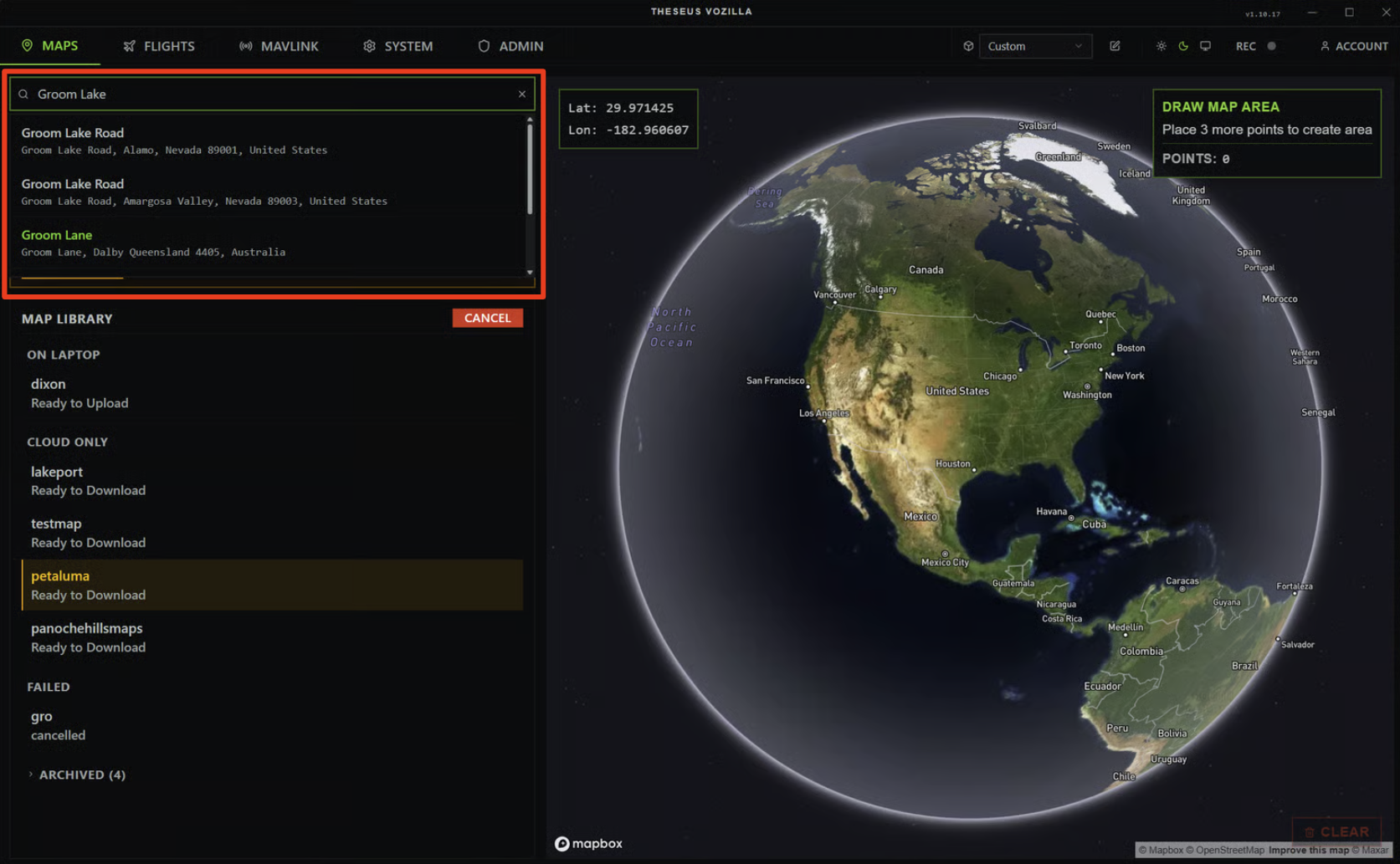
Task: Toggle the REC recording indicator
Action: 1255,46
